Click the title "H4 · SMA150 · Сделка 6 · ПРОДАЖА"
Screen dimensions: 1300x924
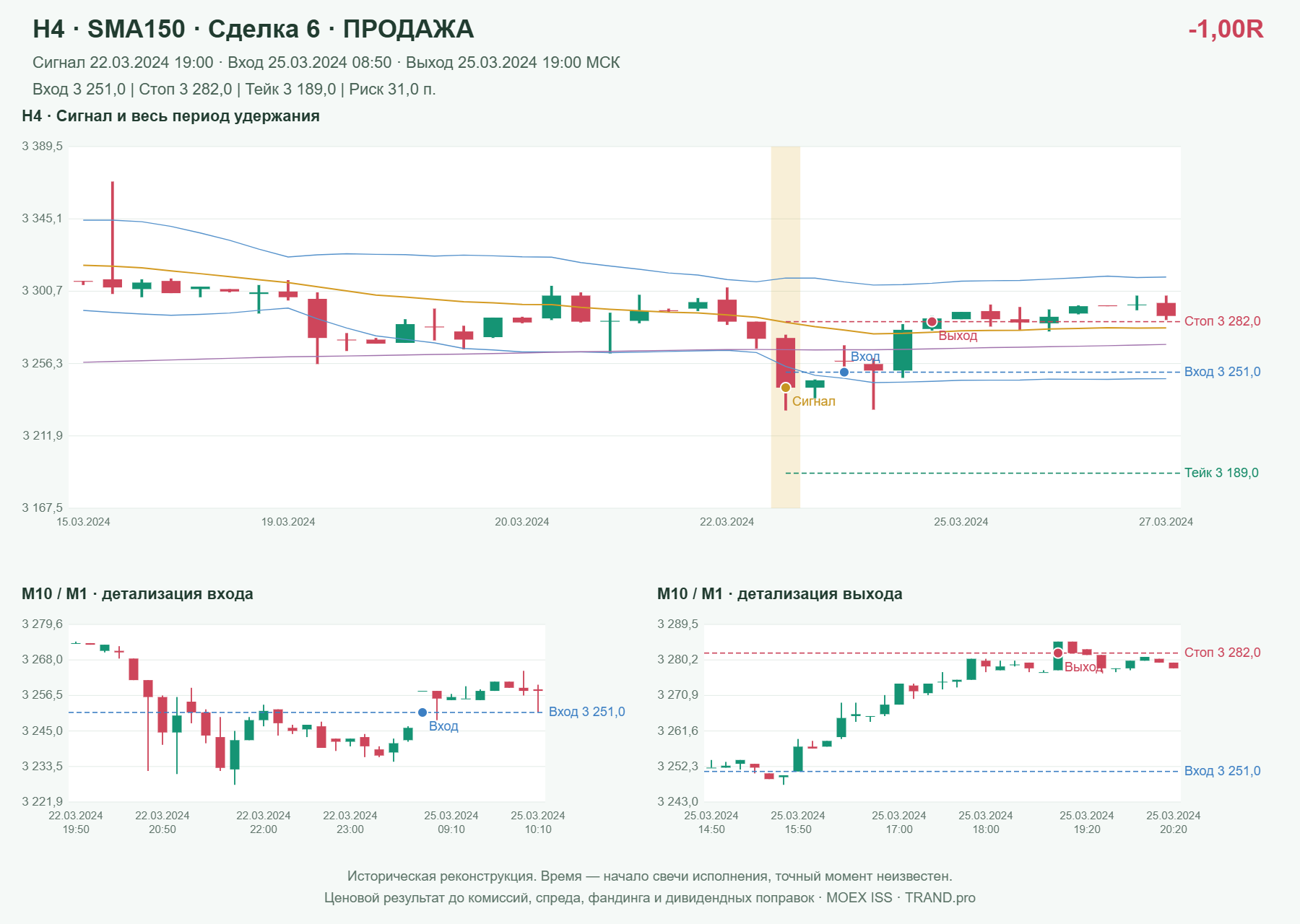[253, 29]
